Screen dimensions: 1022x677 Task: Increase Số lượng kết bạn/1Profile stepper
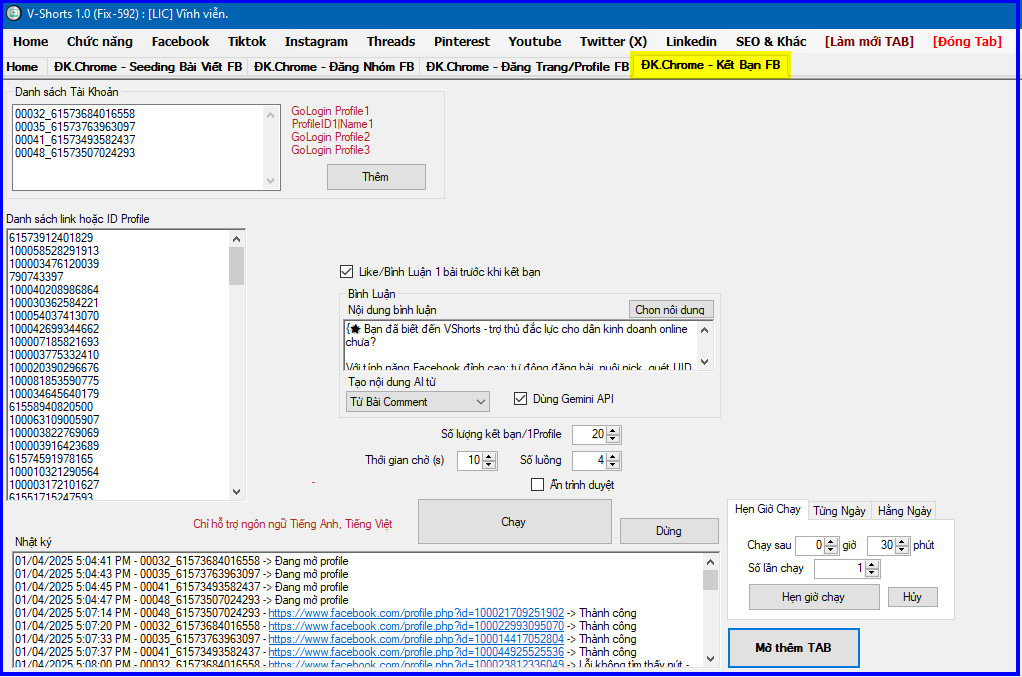pyautogui.click(x=613, y=431)
